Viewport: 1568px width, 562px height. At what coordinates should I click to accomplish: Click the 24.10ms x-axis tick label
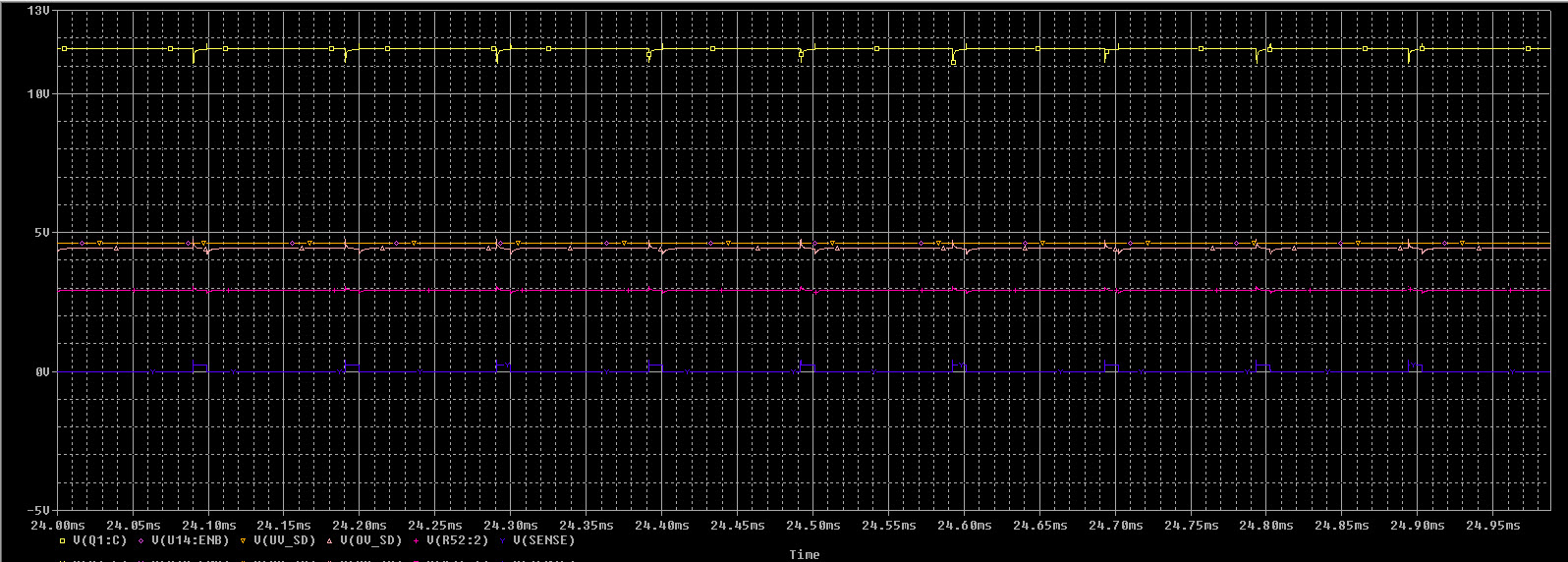tap(209, 526)
